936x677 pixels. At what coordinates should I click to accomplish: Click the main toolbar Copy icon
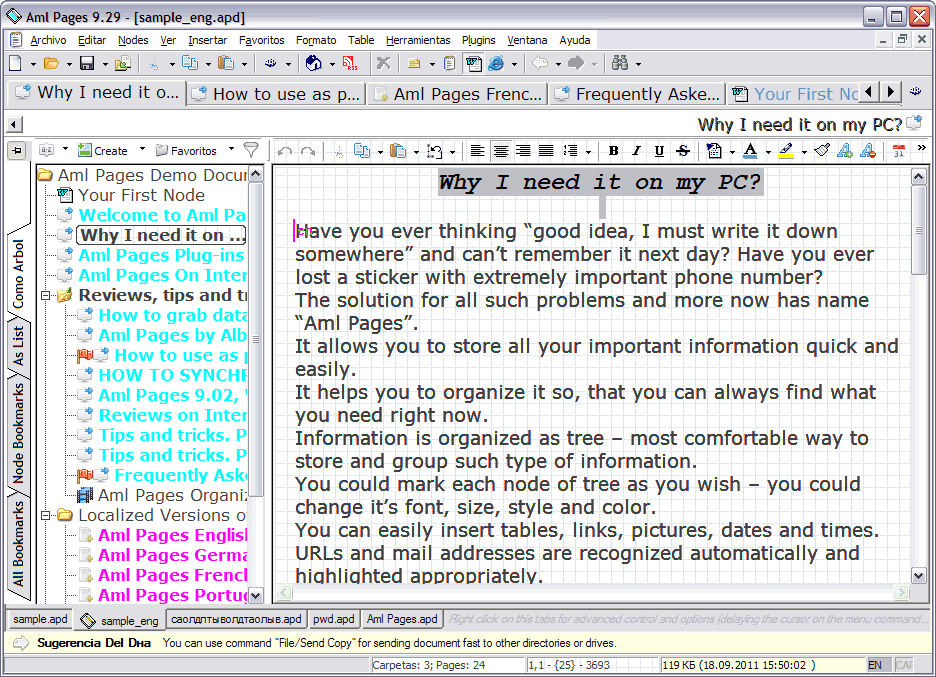[190, 63]
